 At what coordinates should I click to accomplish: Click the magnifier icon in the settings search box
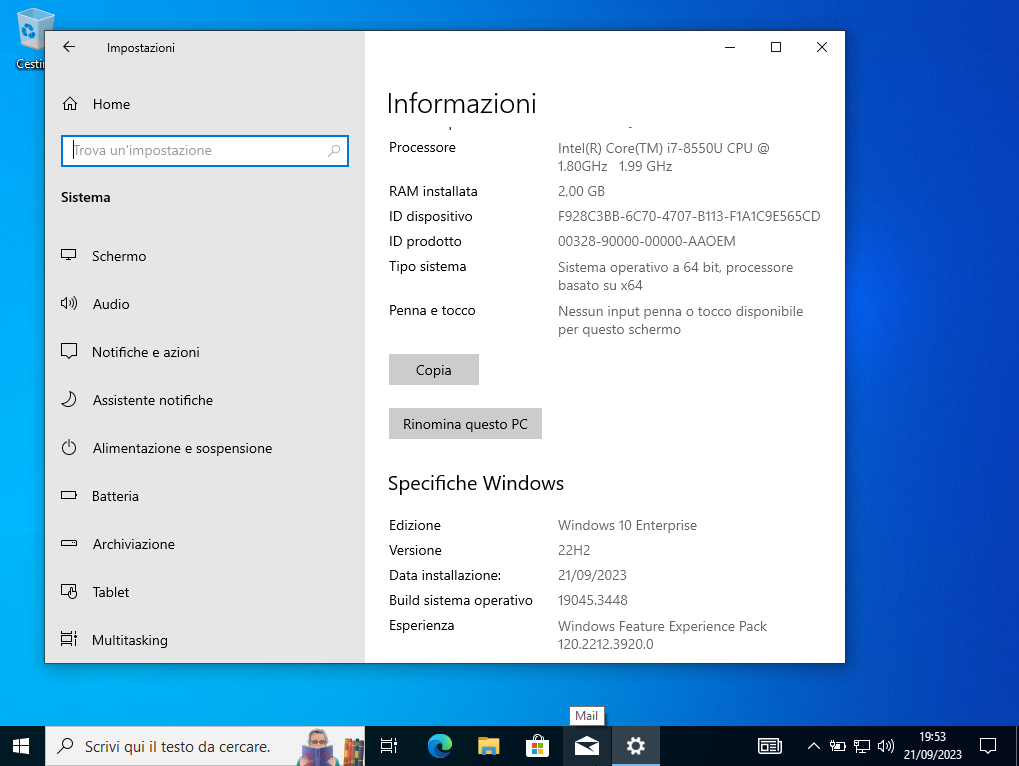pyautogui.click(x=334, y=151)
